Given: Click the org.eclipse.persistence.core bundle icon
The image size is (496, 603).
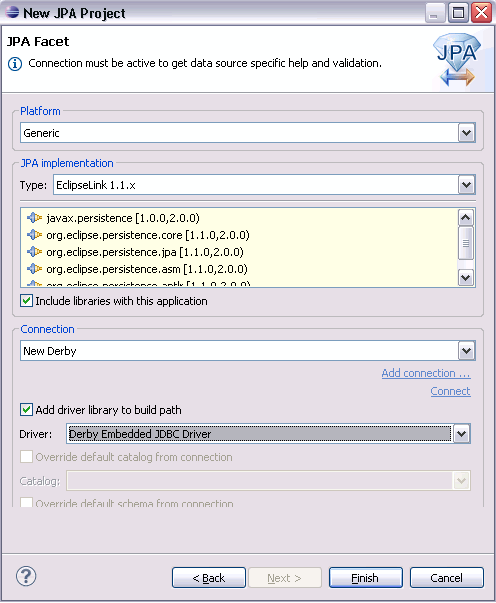Looking at the screenshot, I should pyautogui.click(x=34, y=235).
